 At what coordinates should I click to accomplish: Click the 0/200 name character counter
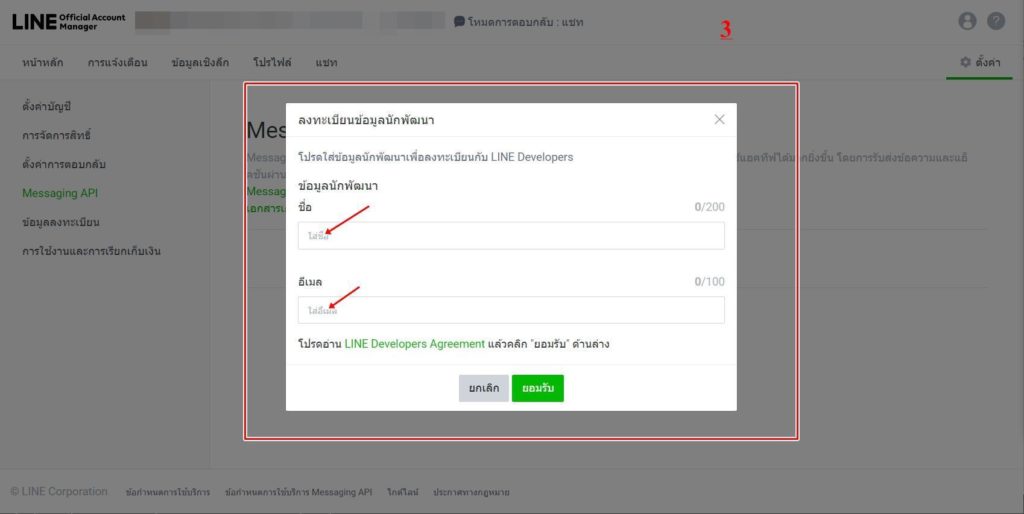pos(709,207)
